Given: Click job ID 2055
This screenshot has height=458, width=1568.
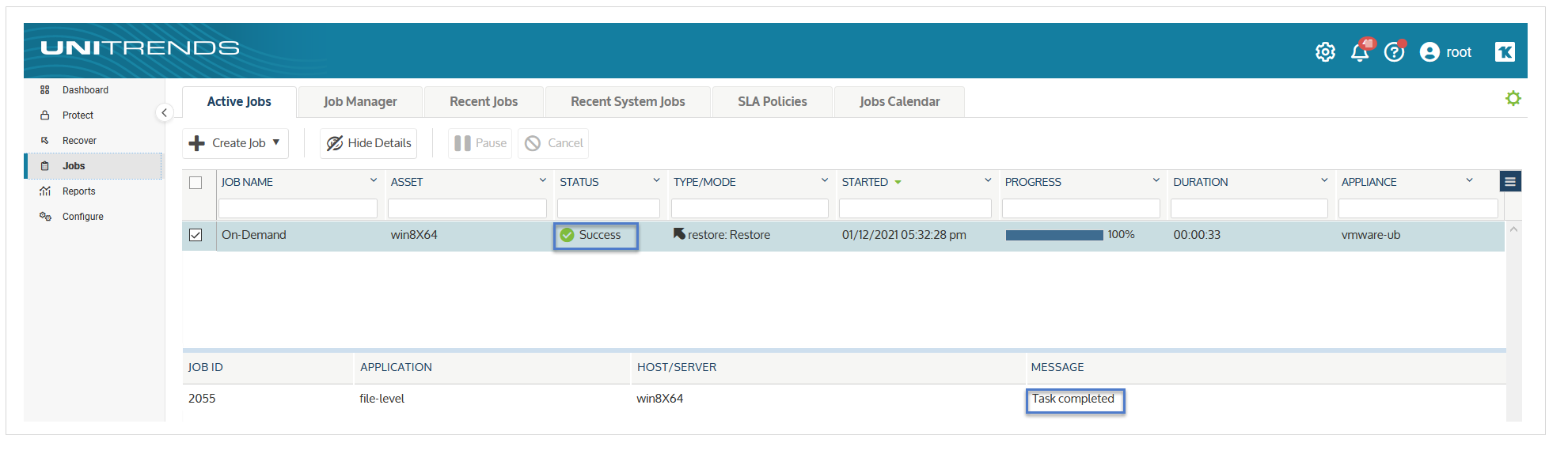Looking at the screenshot, I should click(202, 399).
